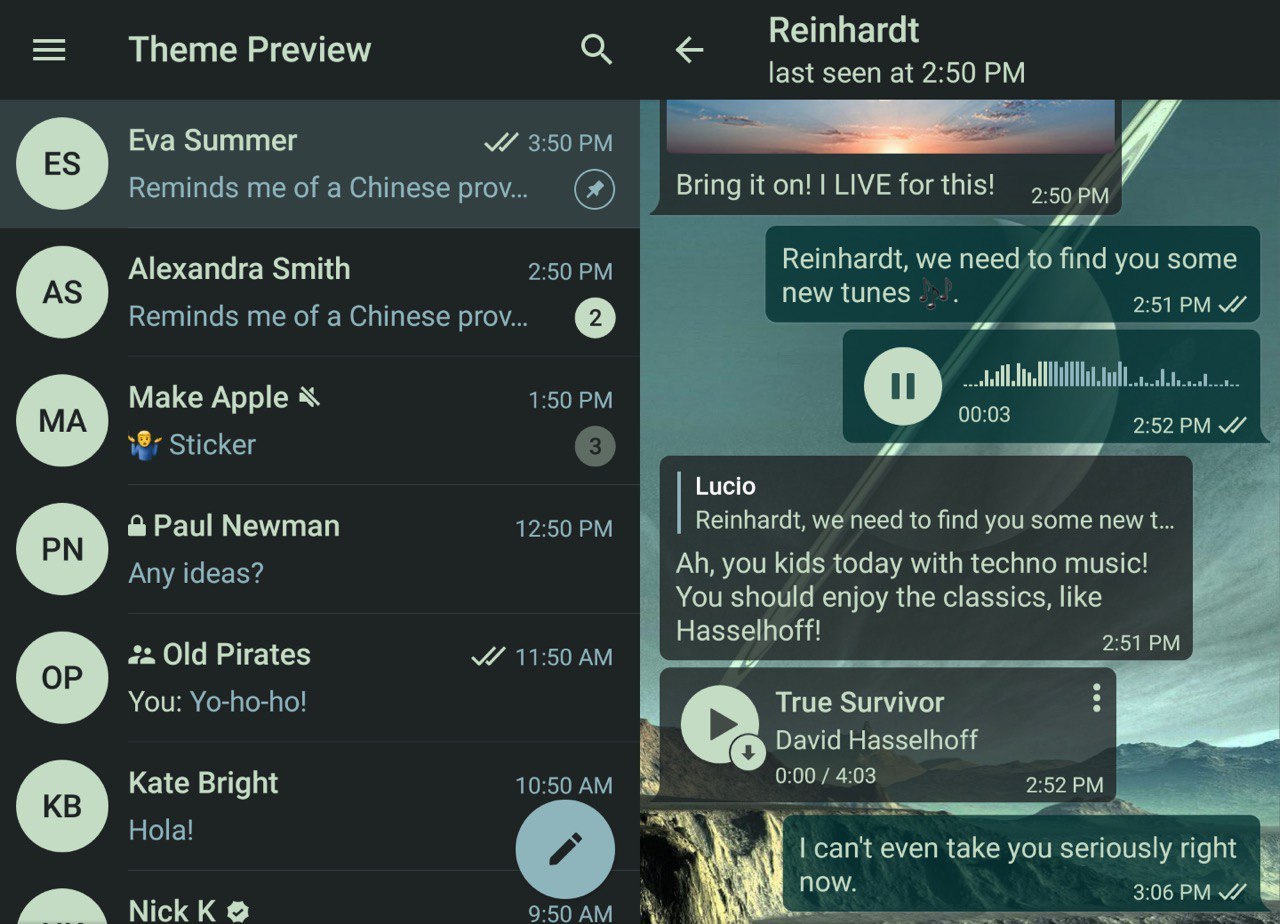
Task: Click the 10:50 AM timestamp on Kate Bright
Action: 564,786
